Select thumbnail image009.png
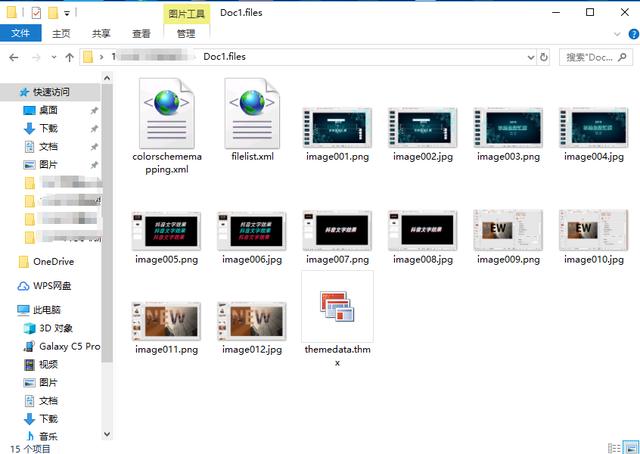This screenshot has height=454, width=640. (508, 230)
